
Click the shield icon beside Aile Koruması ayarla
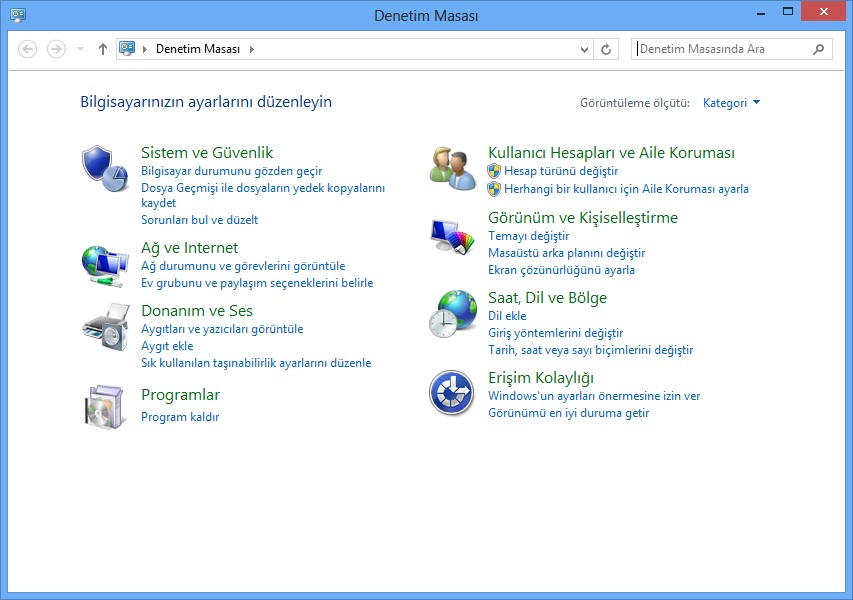click(494, 189)
